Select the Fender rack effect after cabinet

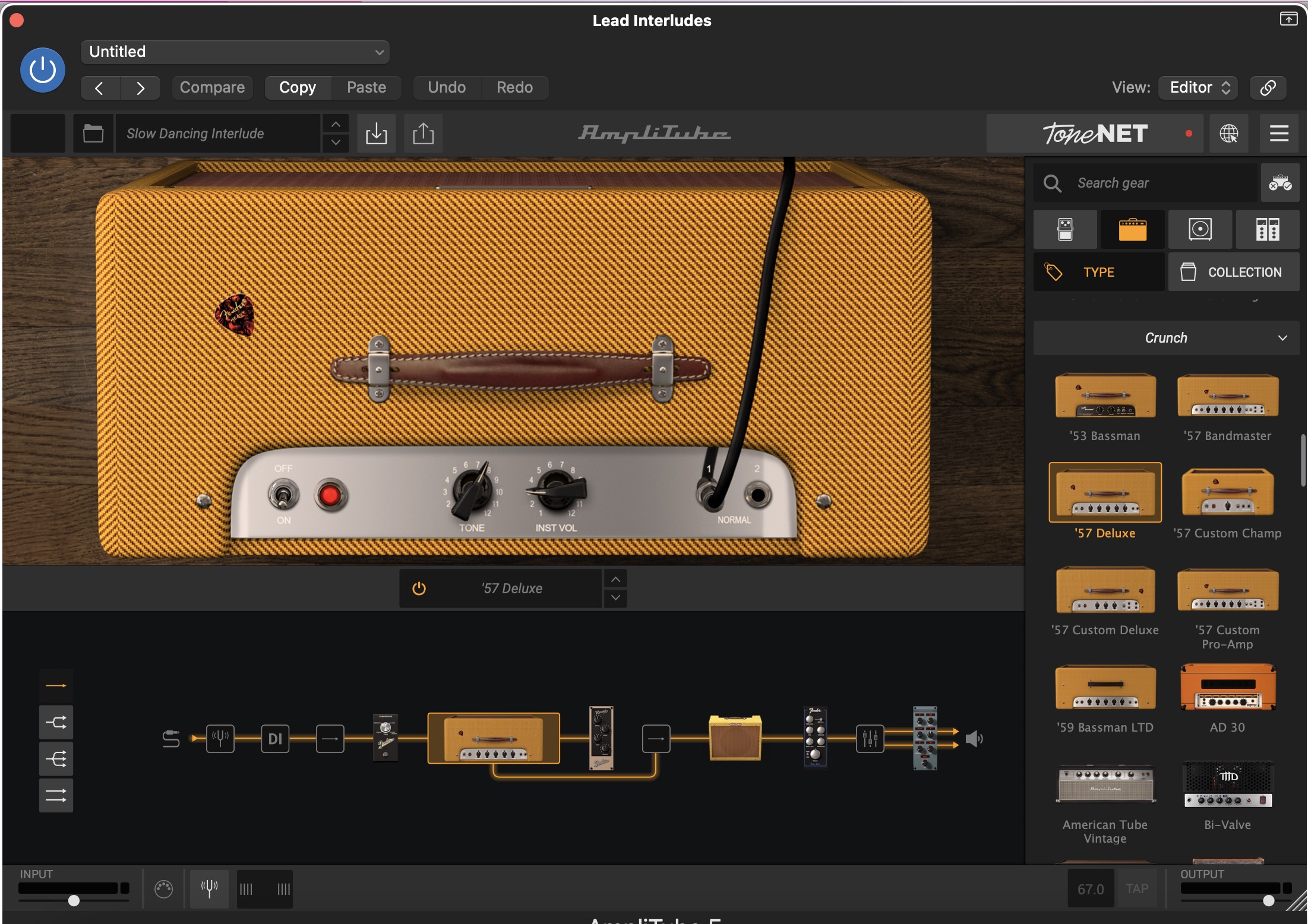[815, 737]
